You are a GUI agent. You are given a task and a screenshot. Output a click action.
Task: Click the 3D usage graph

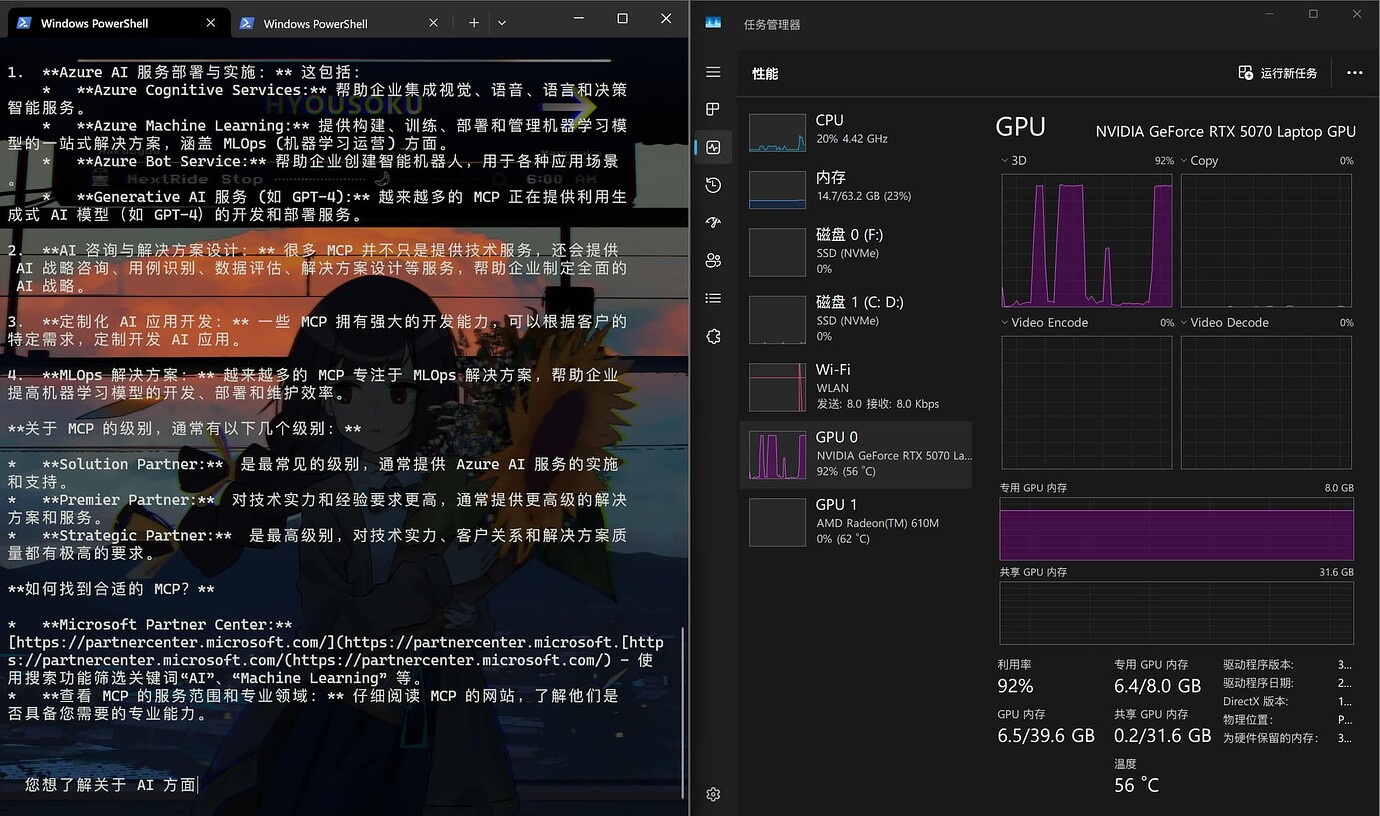1087,241
